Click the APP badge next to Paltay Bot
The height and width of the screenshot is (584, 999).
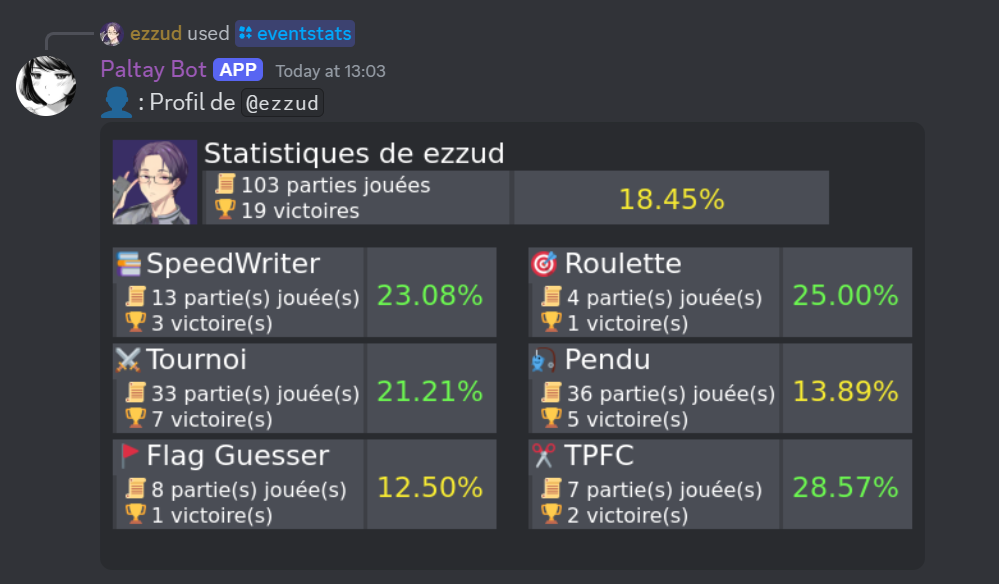(x=238, y=69)
